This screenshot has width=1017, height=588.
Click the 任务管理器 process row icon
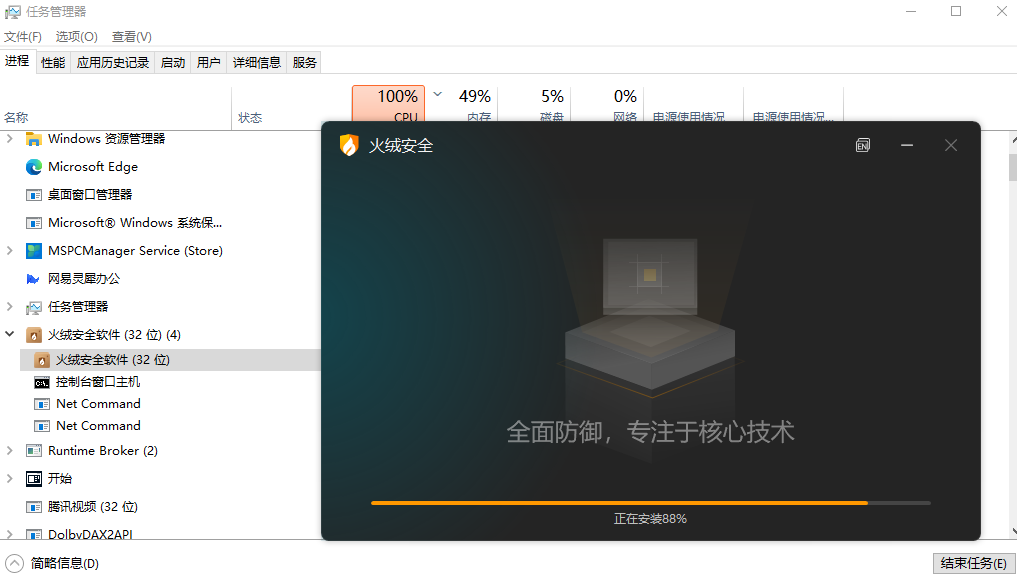click(x=34, y=307)
